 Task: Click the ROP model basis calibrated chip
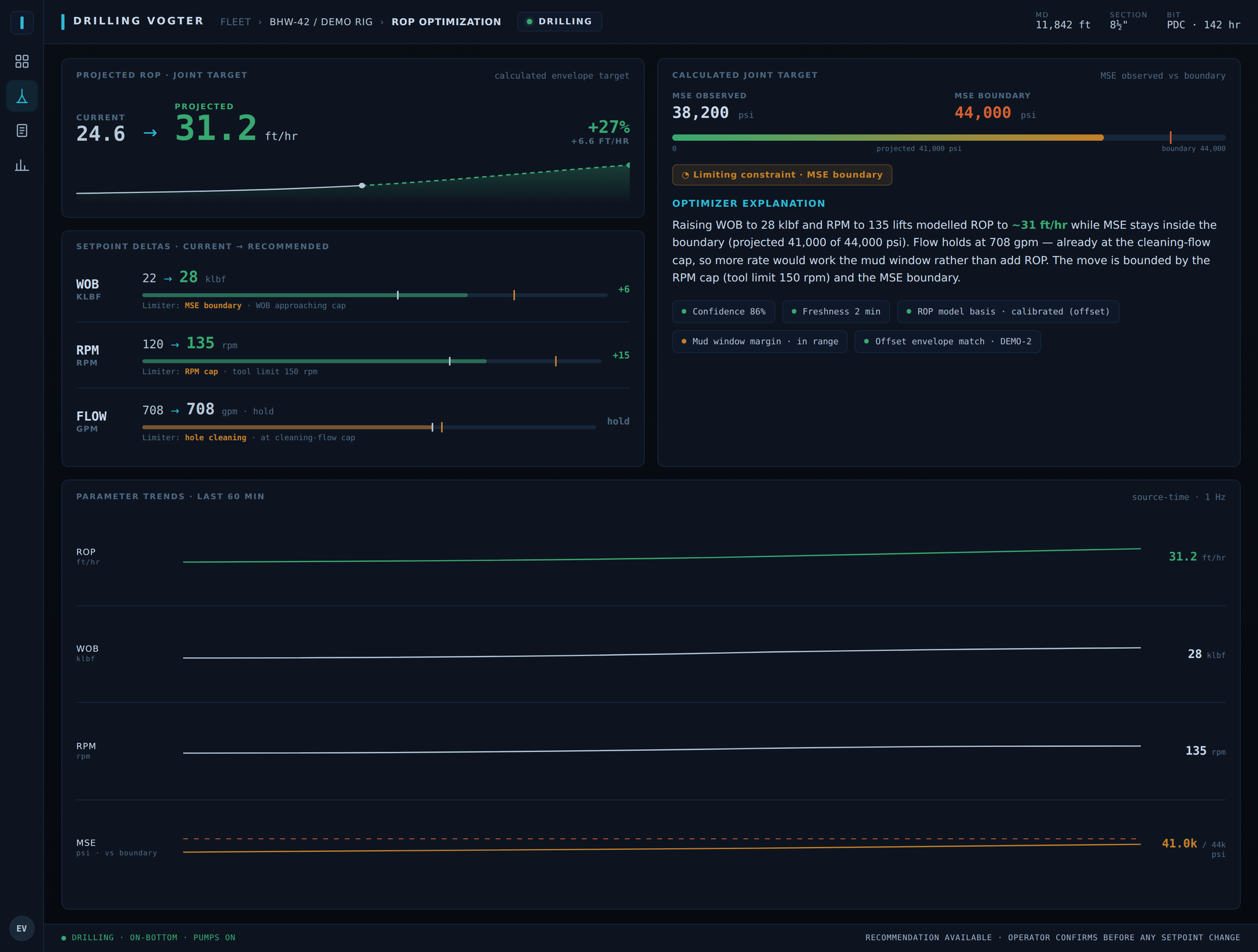[1008, 312]
